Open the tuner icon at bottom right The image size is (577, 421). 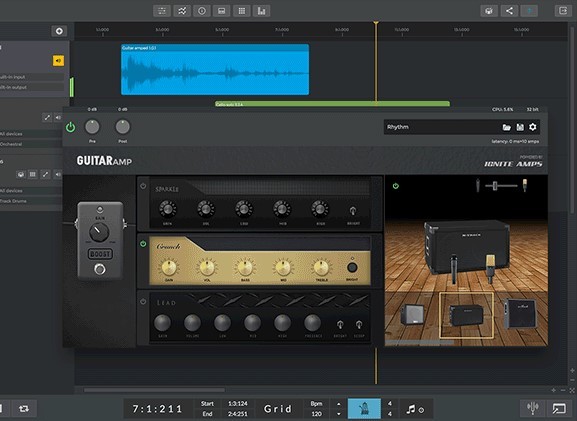[532, 408]
